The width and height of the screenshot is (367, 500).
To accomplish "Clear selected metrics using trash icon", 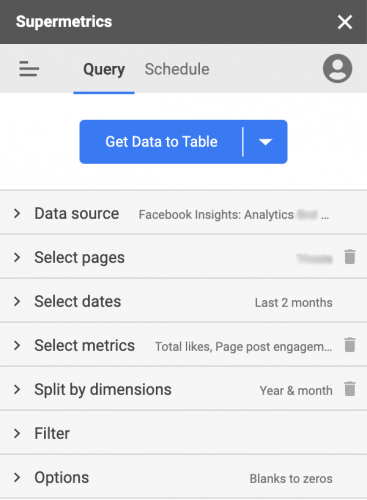I will tap(350, 345).
